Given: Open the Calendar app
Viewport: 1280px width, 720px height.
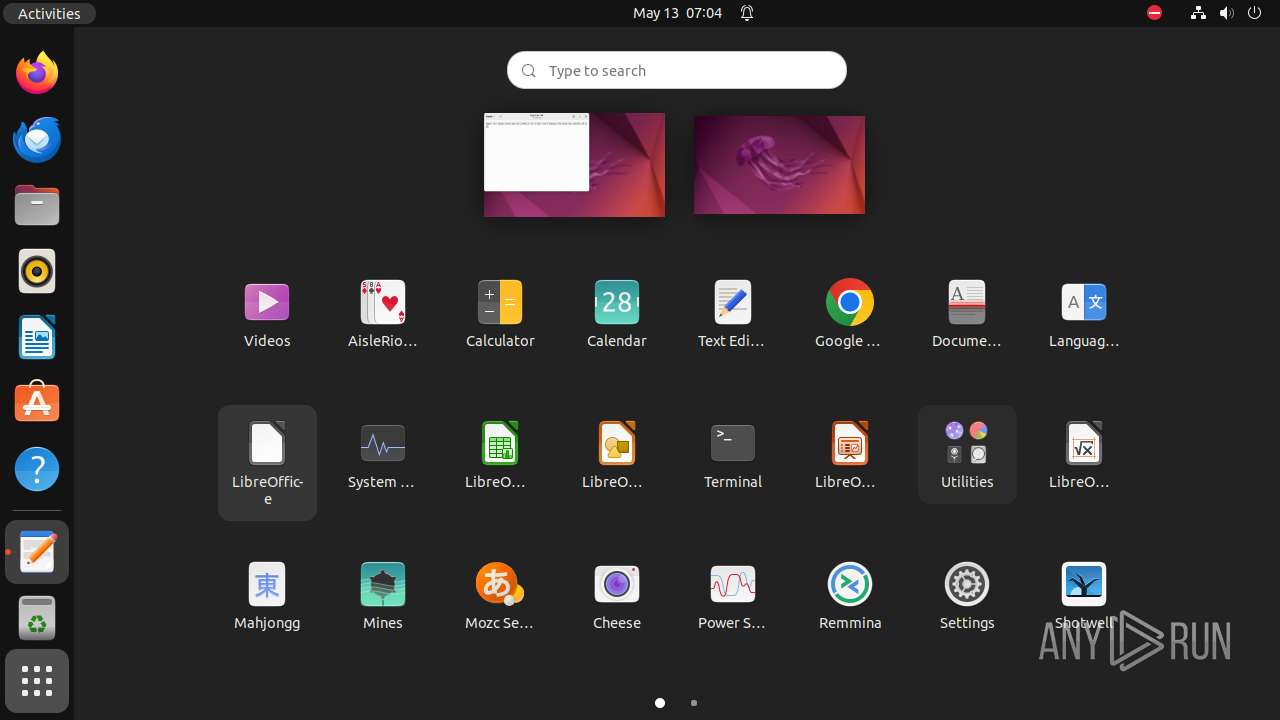Looking at the screenshot, I should (x=617, y=313).
